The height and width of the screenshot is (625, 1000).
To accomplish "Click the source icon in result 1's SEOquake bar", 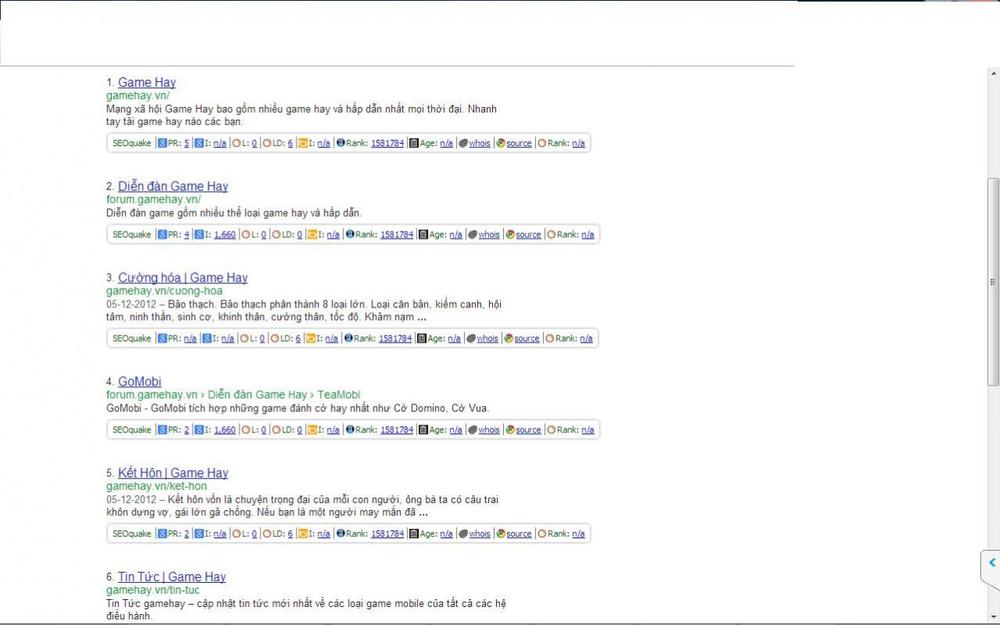I will pos(501,143).
